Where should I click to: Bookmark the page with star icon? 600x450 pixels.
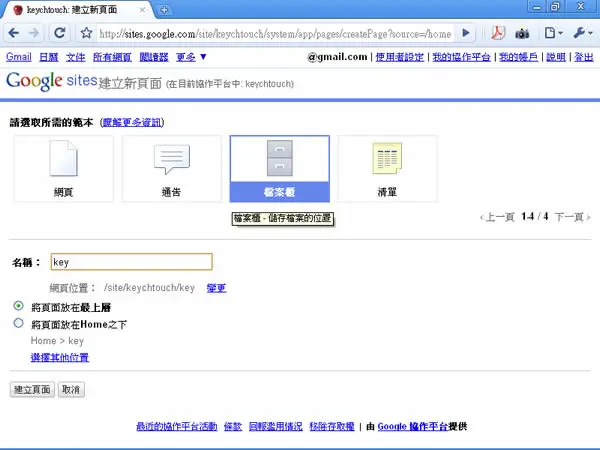pyautogui.click(x=86, y=33)
